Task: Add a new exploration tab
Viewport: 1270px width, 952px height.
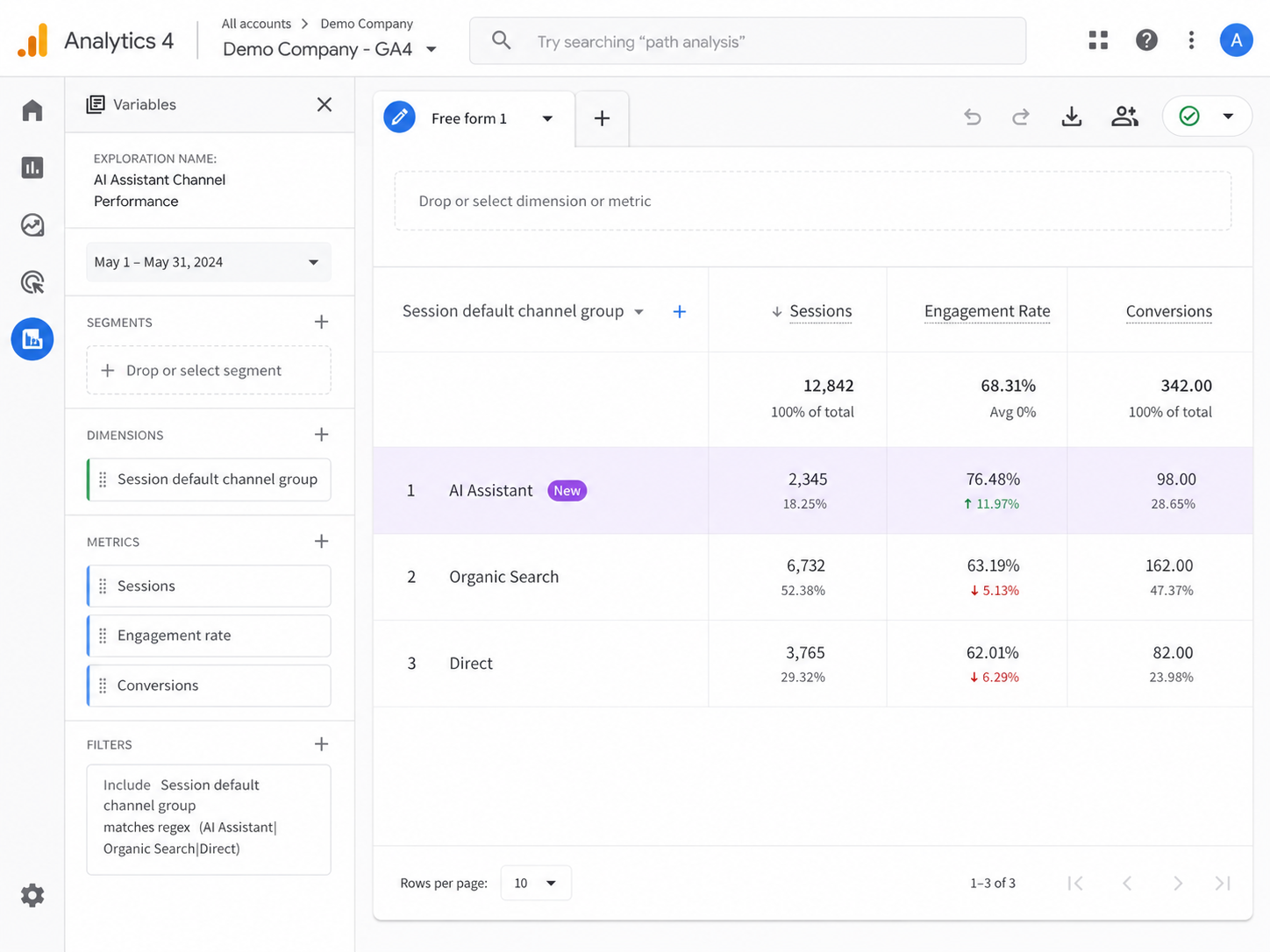Action: (x=602, y=118)
